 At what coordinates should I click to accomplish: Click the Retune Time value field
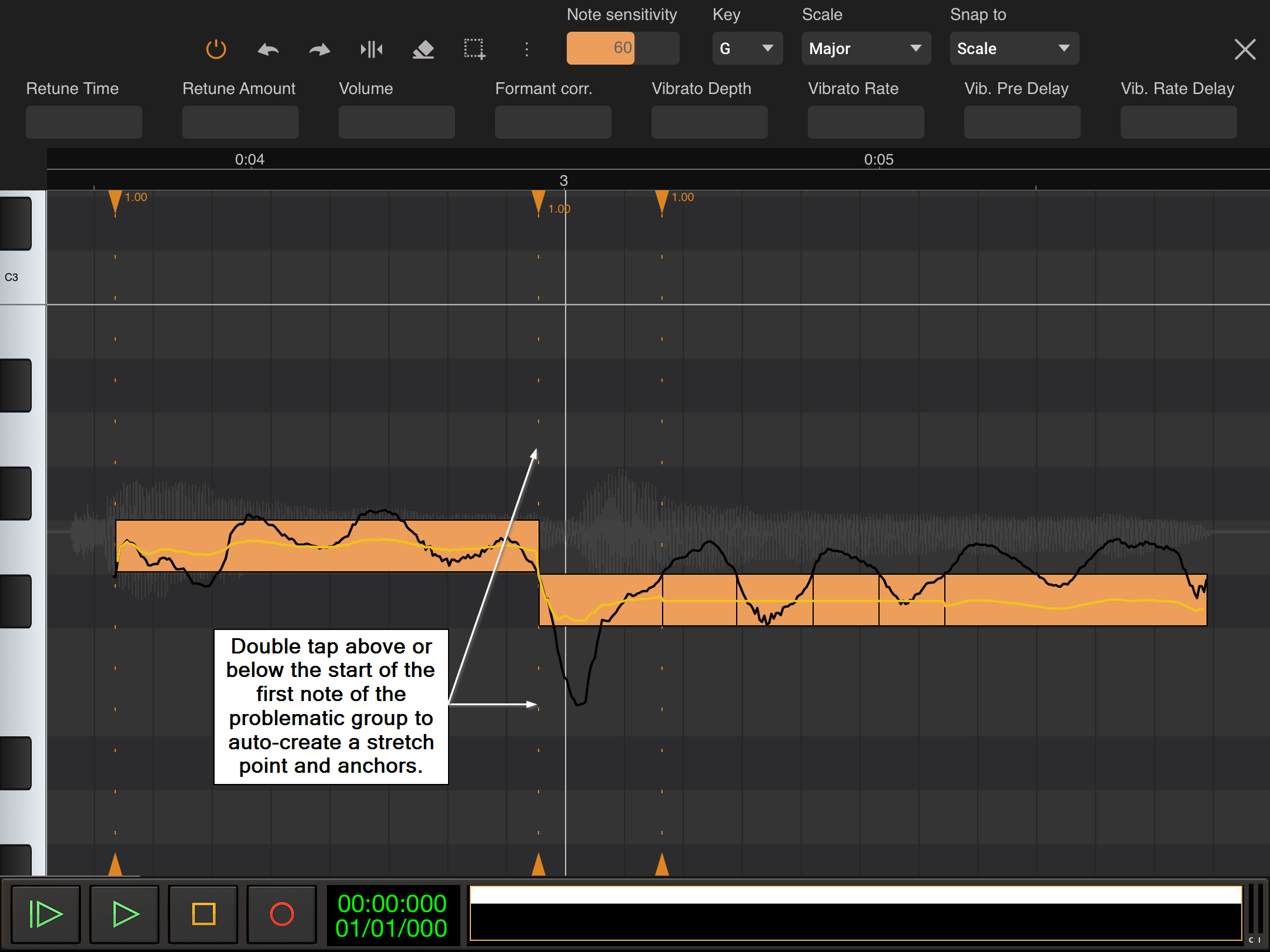pos(84,122)
